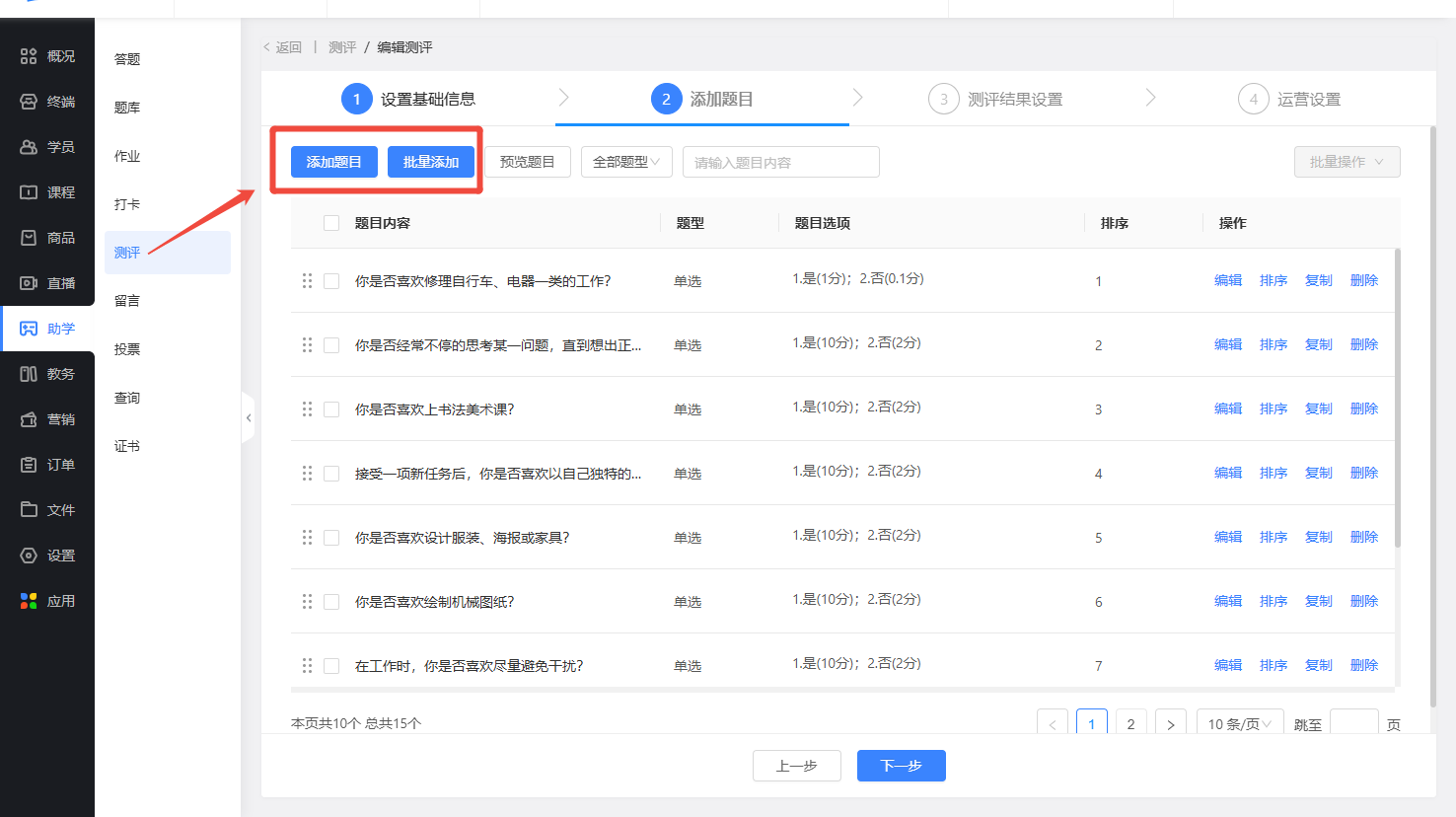Expand the 全部题型 question type dropdown

point(626,162)
